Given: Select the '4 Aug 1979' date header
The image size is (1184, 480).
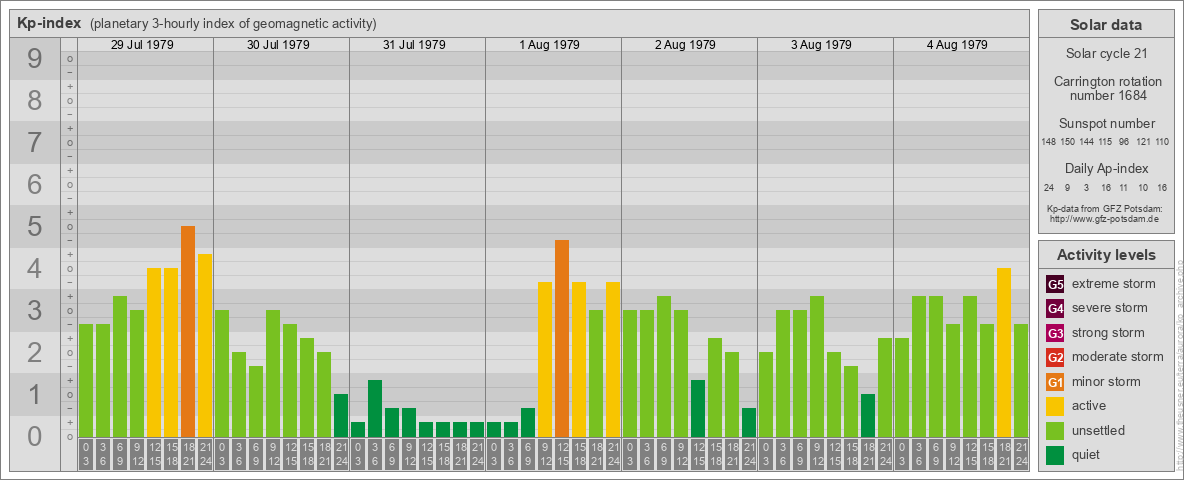Looking at the screenshot, I should pos(957,45).
